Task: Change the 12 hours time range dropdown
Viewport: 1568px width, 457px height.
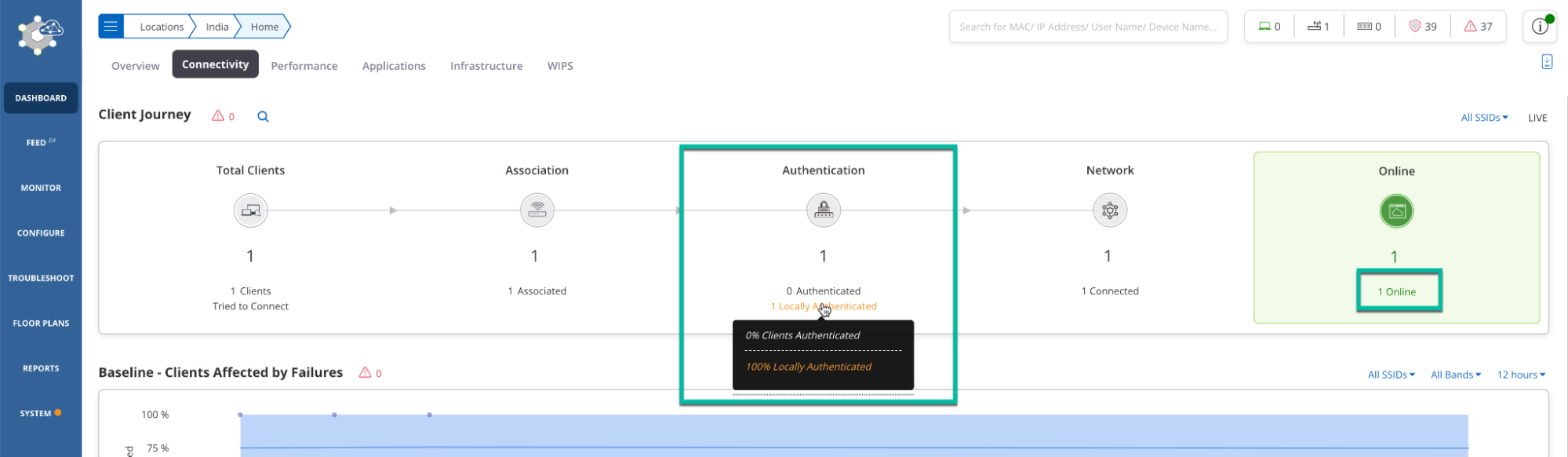Action: (1520, 375)
